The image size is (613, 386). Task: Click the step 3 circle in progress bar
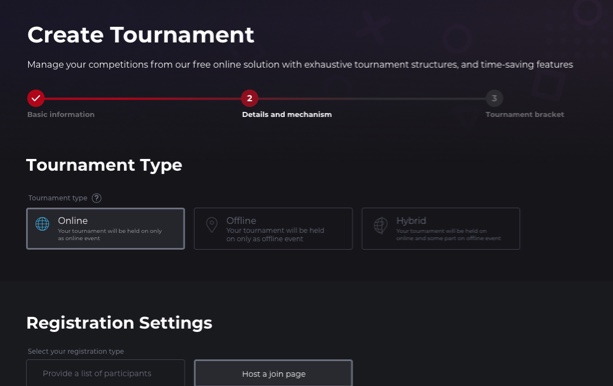(494, 98)
